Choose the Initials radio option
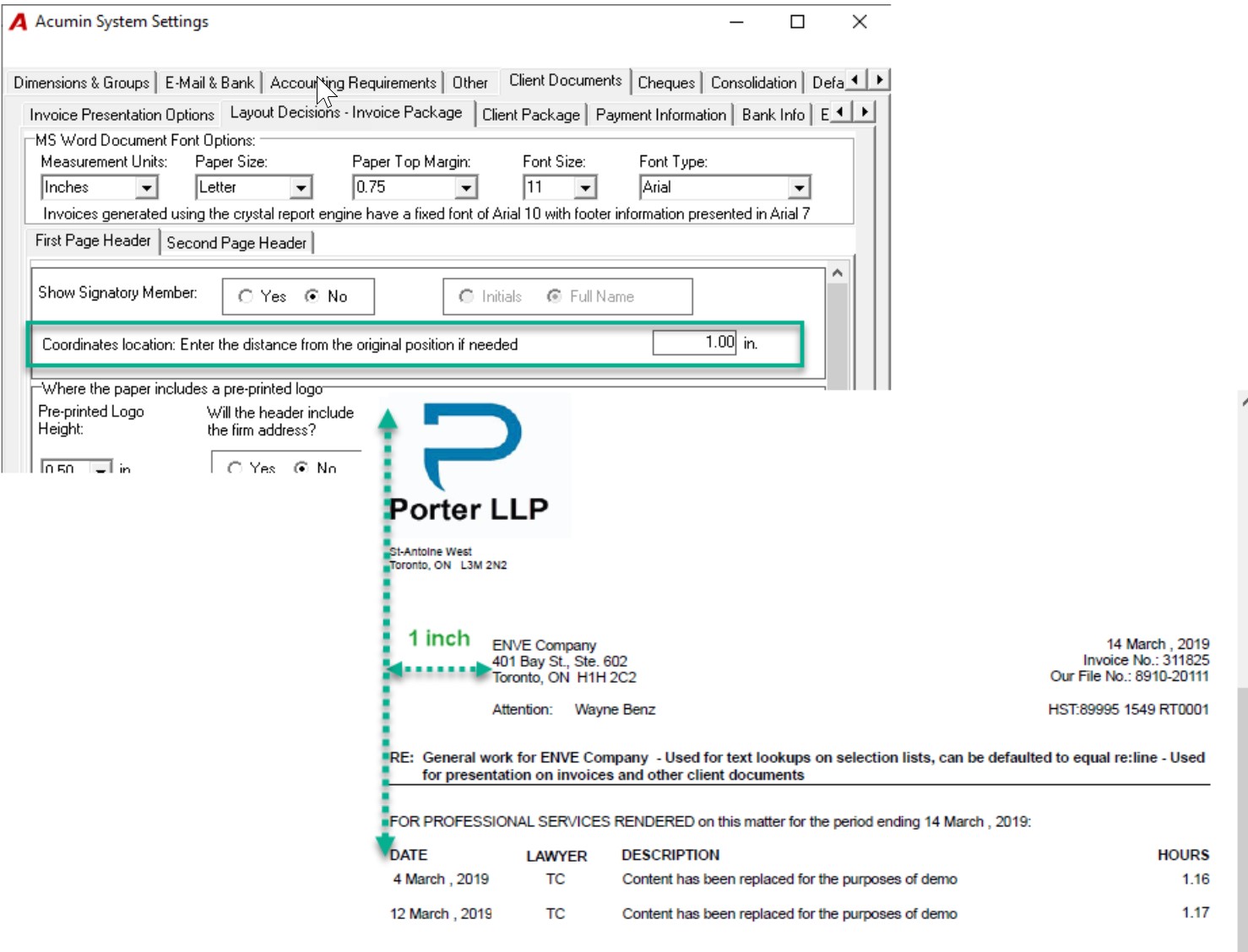Viewport: 1248px width, 952px height. [466, 296]
